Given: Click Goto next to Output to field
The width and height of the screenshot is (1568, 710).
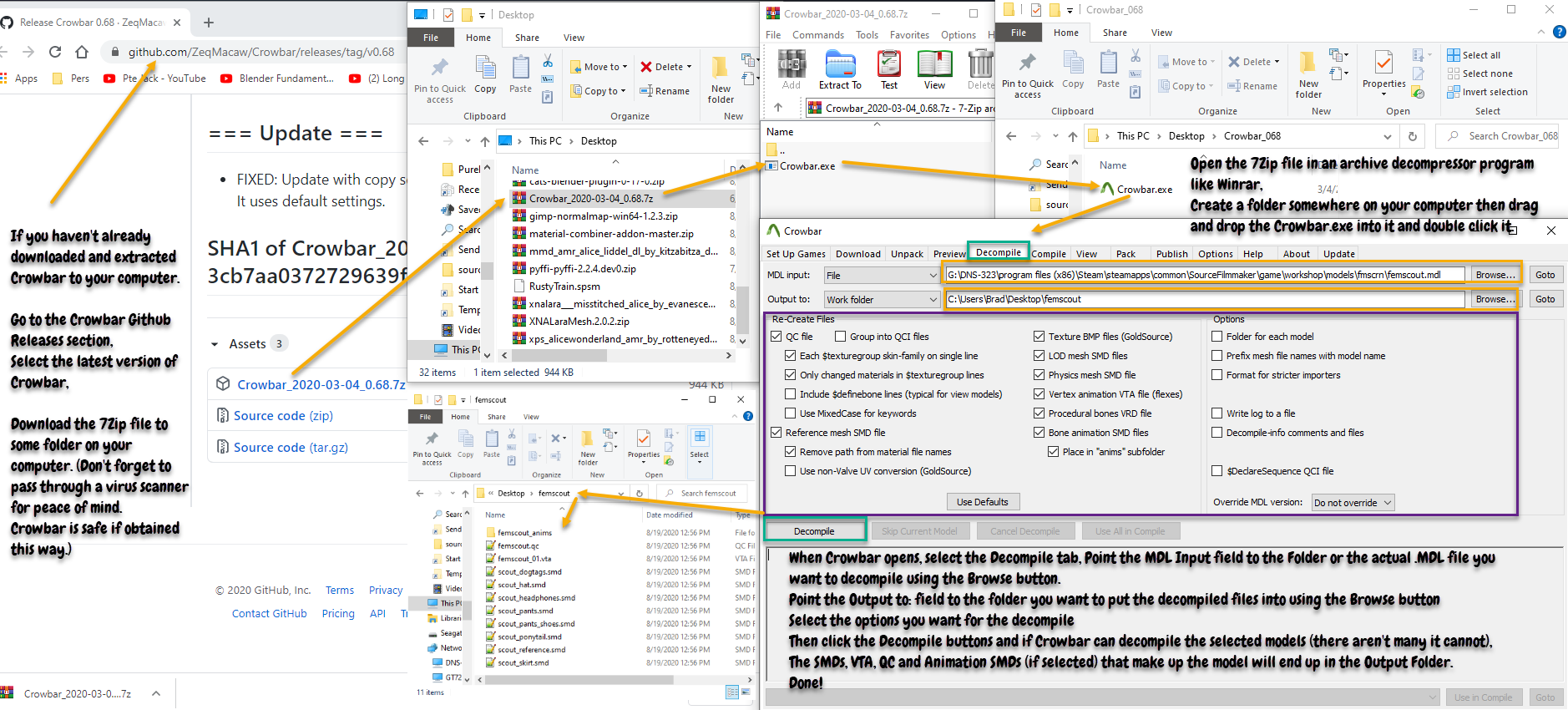Looking at the screenshot, I should pos(1545,299).
